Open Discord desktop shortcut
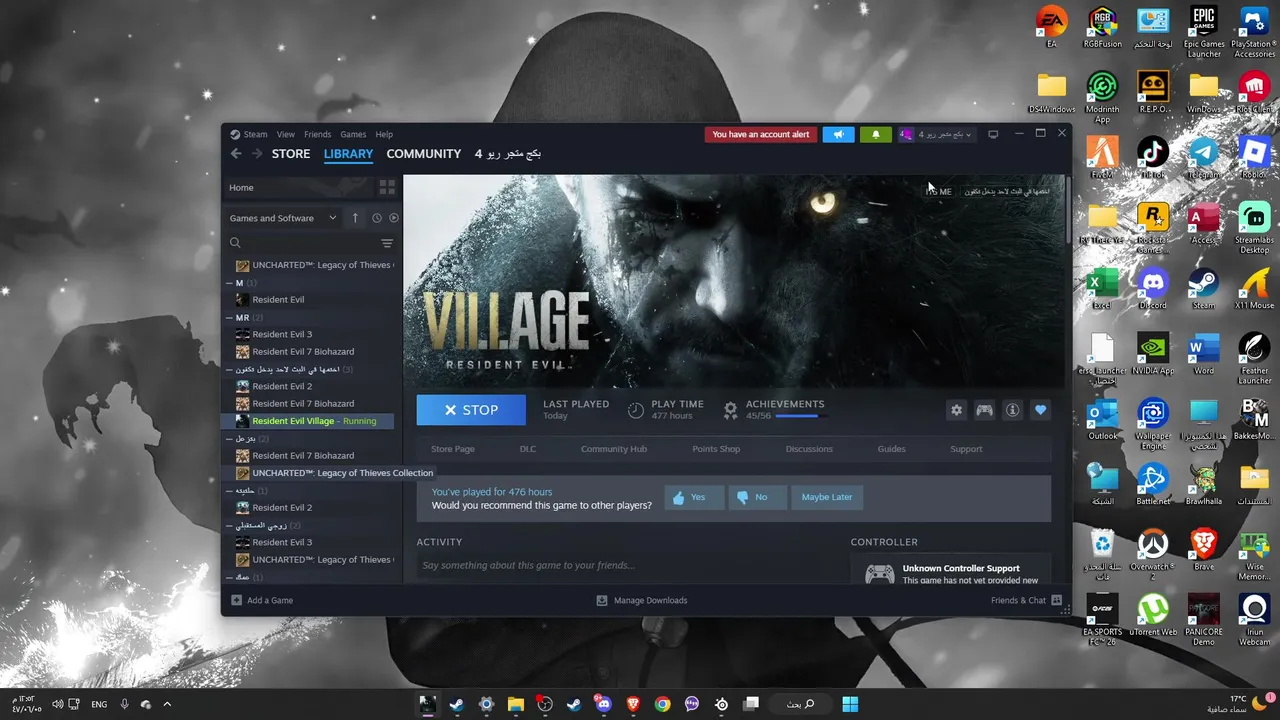This screenshot has width=1280, height=720. pos(1153,288)
